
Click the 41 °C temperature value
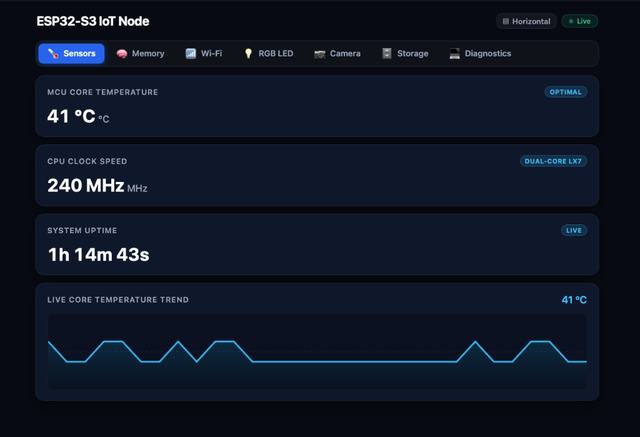pos(71,116)
